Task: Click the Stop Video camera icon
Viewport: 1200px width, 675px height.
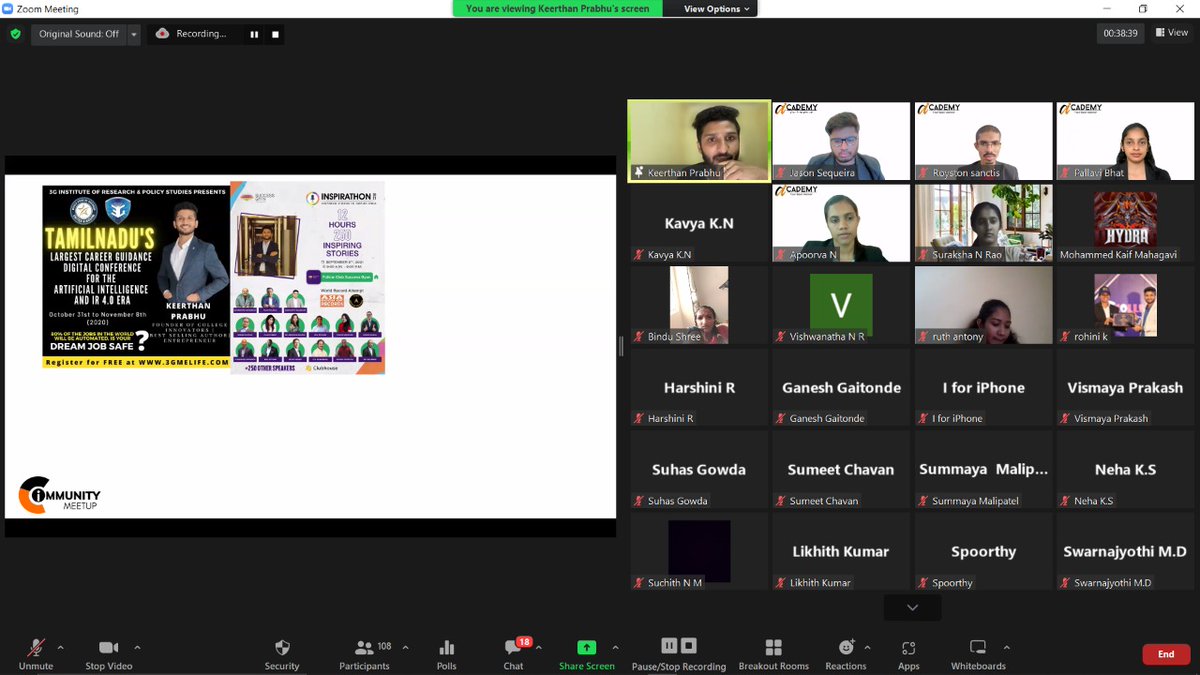Action: 109,648
